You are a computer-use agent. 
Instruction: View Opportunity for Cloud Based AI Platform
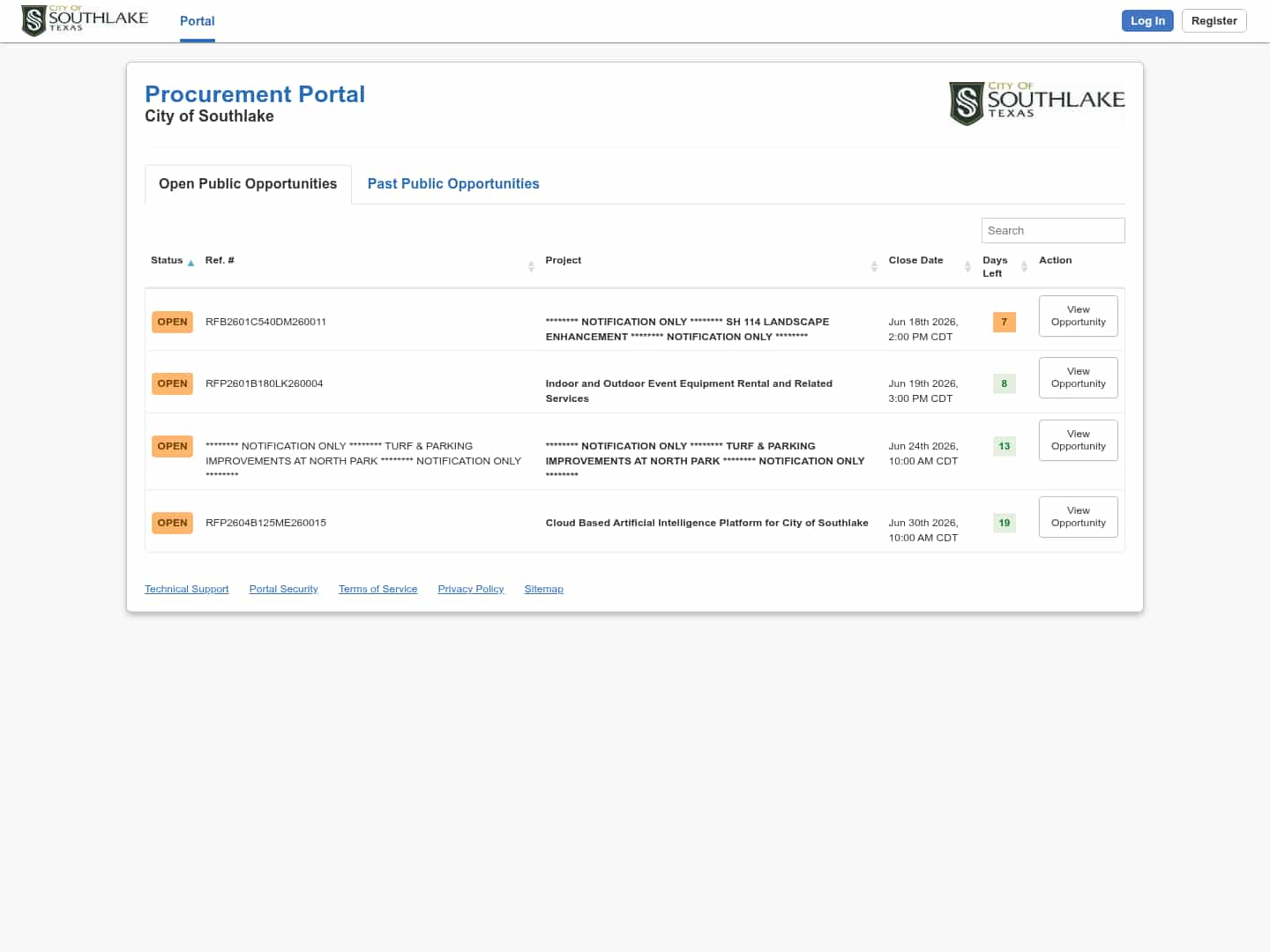[1078, 517]
